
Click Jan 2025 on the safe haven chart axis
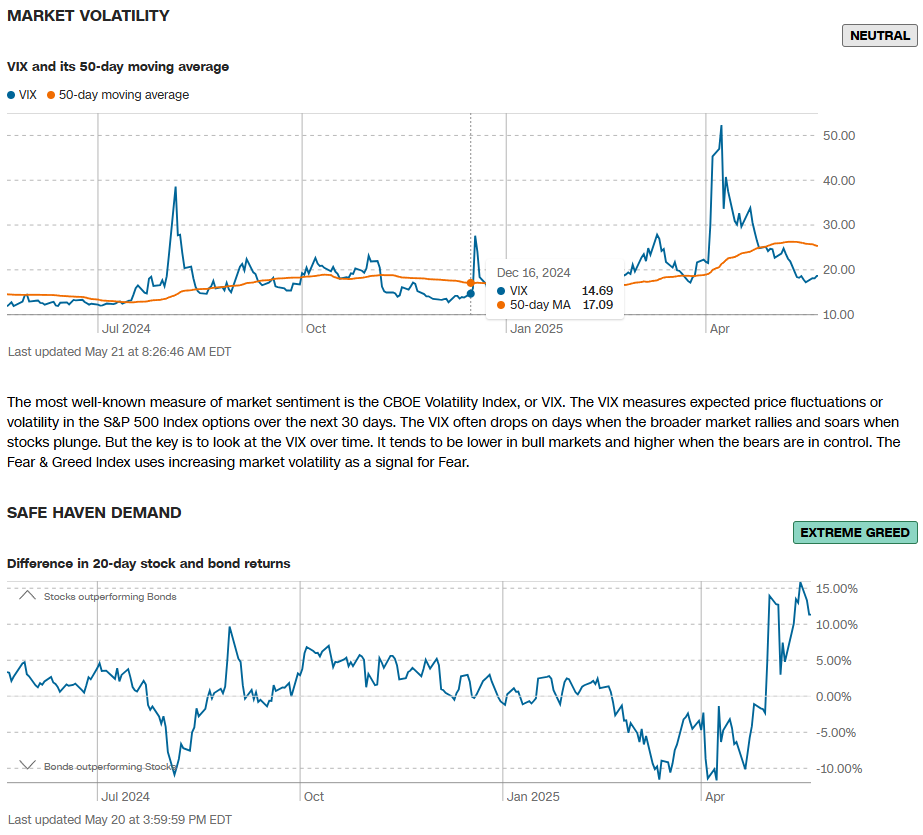coord(536,797)
